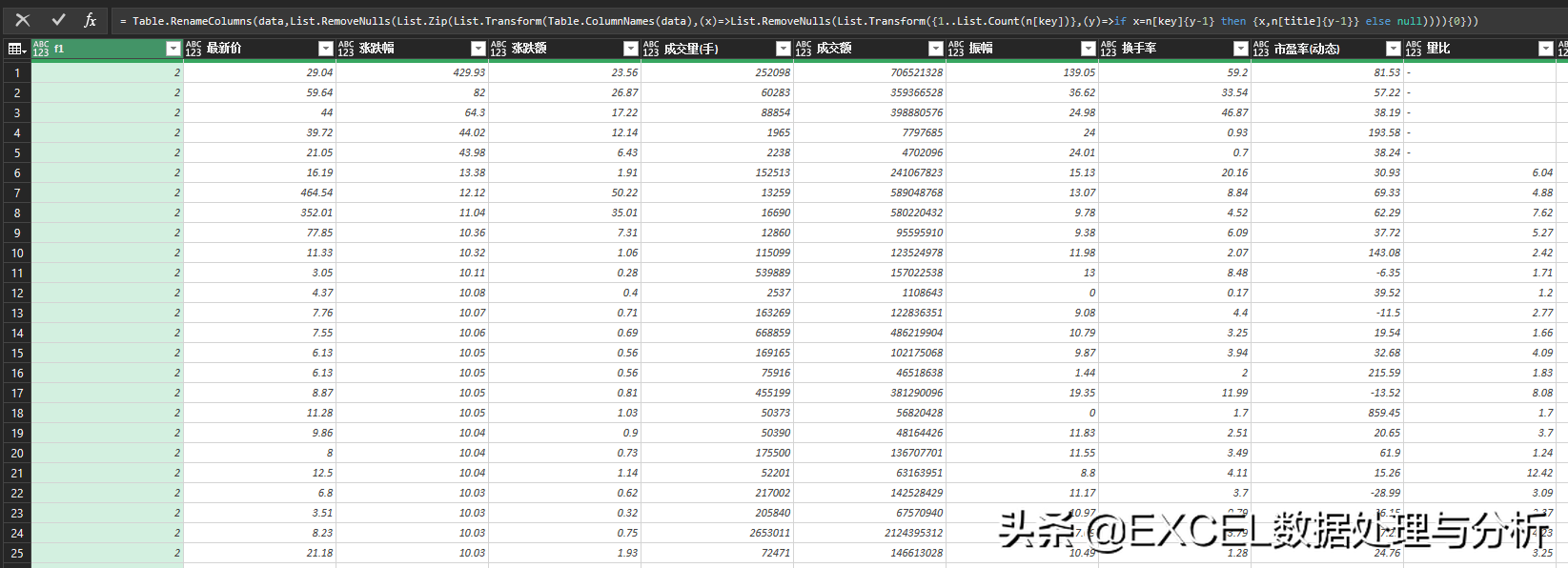Click the data type icon of column 振幅

click(x=956, y=49)
